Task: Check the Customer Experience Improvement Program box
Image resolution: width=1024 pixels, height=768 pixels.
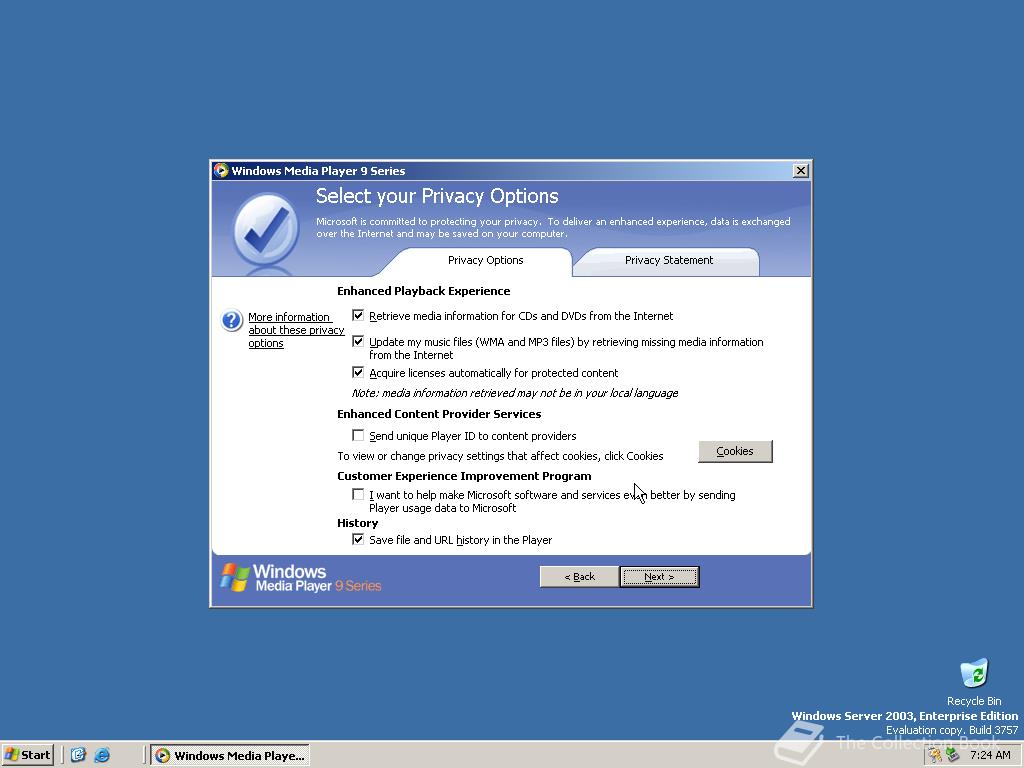Action: click(x=358, y=494)
